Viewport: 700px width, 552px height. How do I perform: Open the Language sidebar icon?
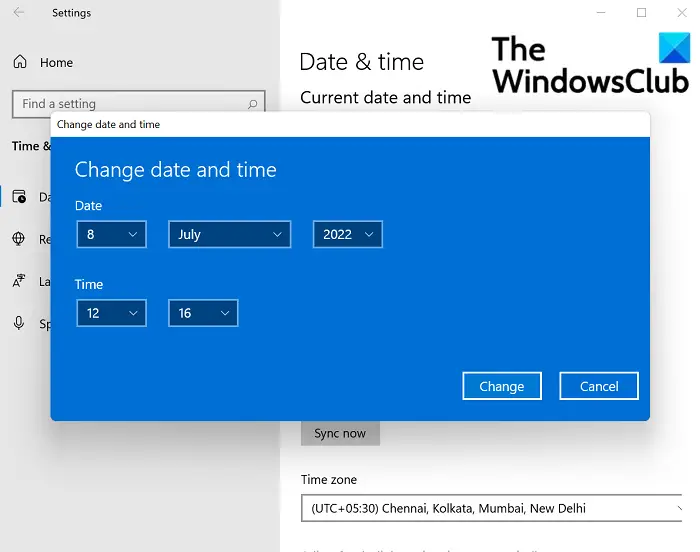(x=19, y=281)
